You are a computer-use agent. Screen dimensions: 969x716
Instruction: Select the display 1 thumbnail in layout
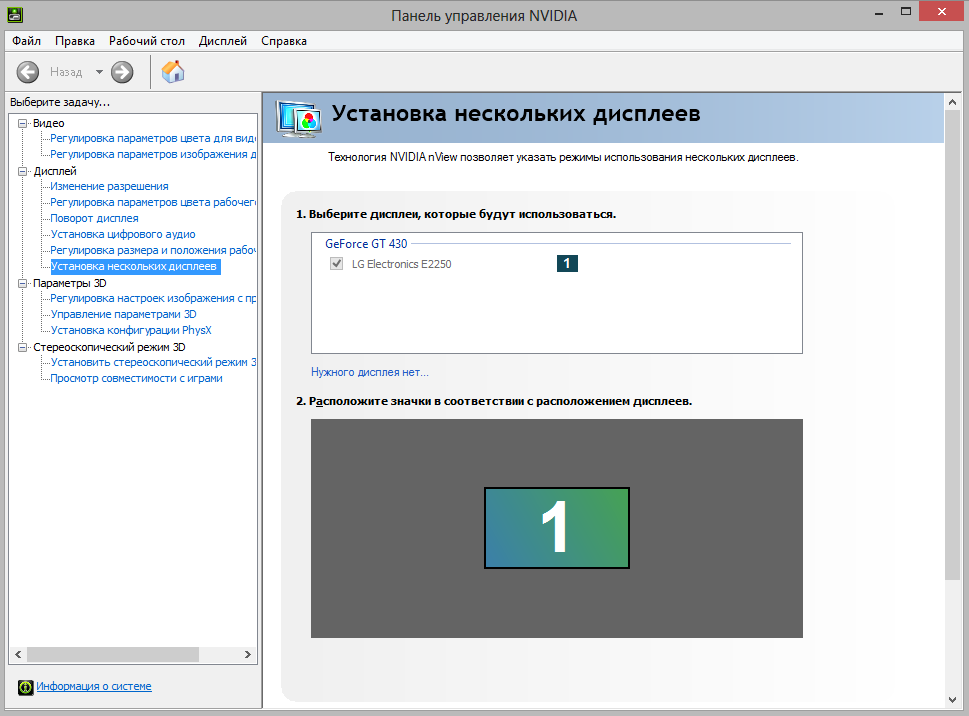pyautogui.click(x=557, y=528)
